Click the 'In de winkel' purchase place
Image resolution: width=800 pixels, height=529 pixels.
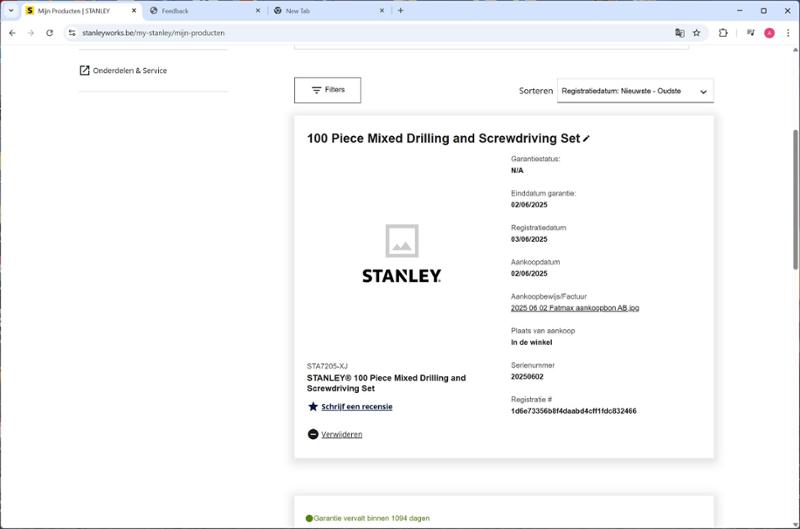pyautogui.click(x=532, y=342)
